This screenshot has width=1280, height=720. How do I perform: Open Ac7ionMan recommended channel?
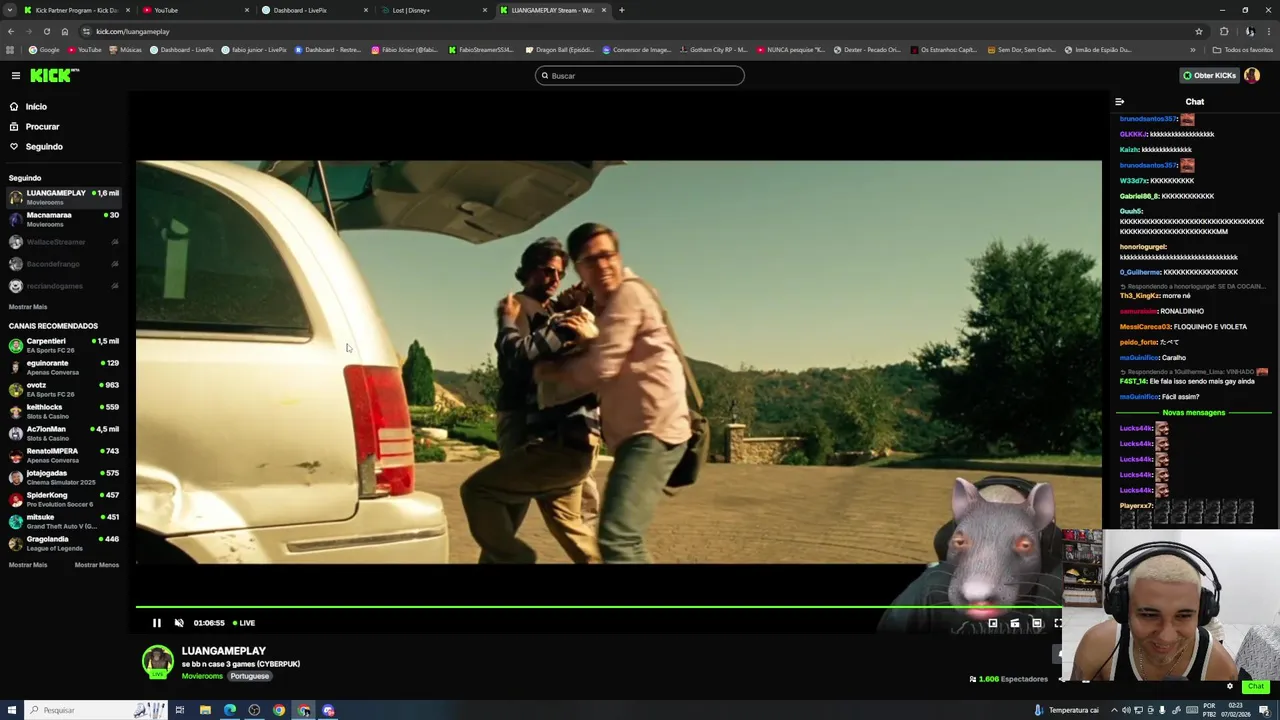click(x=64, y=433)
